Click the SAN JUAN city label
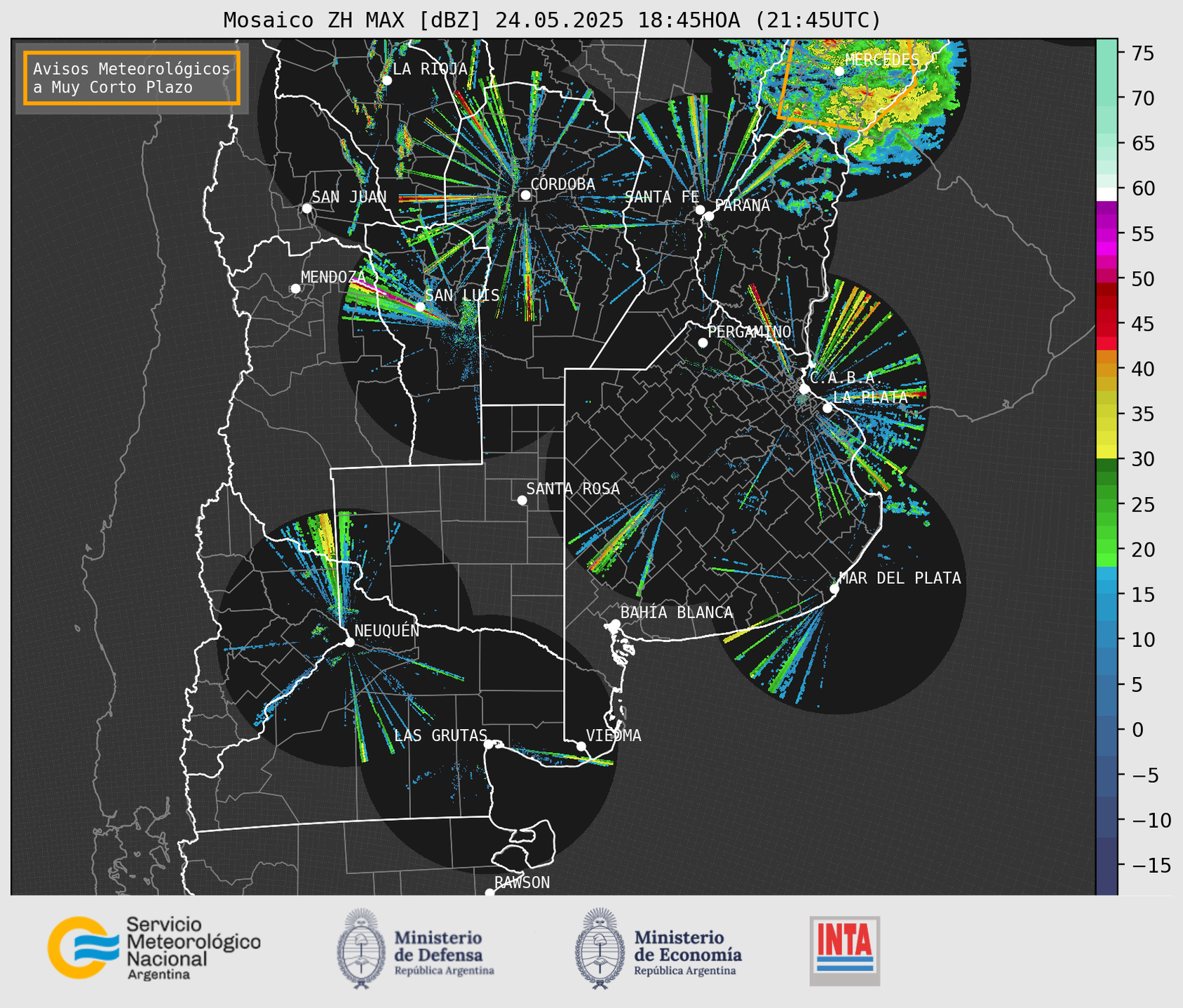This screenshot has width=1183, height=1008. pos(349,197)
